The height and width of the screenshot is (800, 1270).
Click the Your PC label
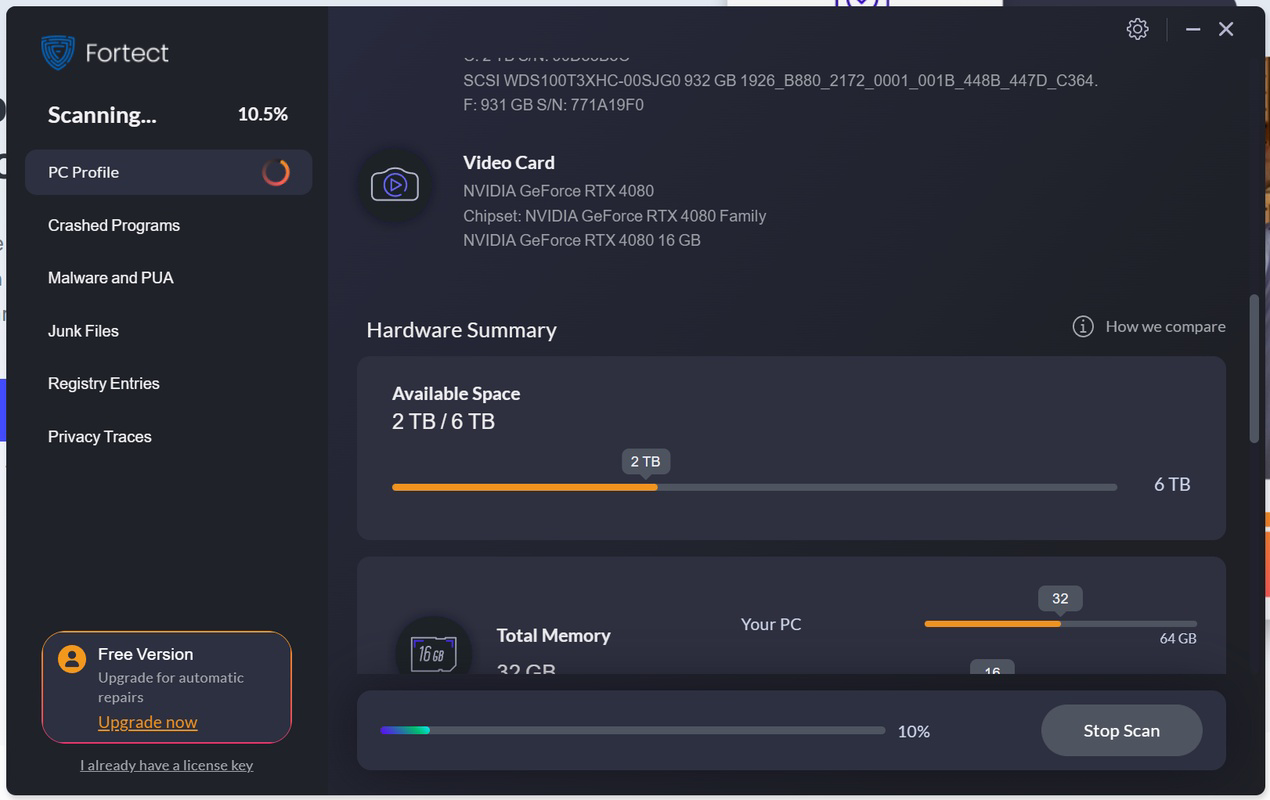(771, 624)
